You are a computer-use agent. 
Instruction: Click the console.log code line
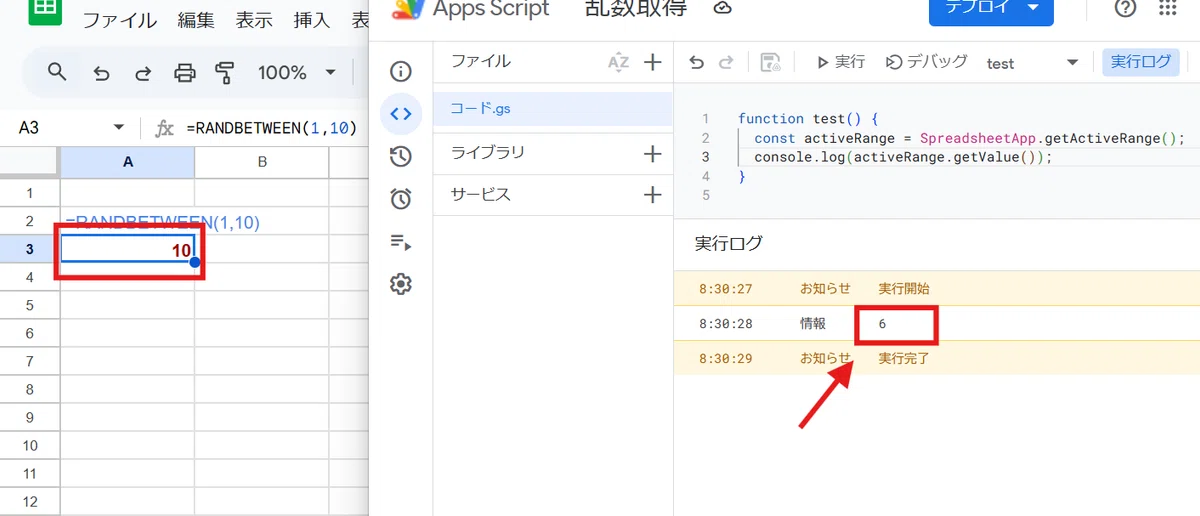[x=903, y=157]
